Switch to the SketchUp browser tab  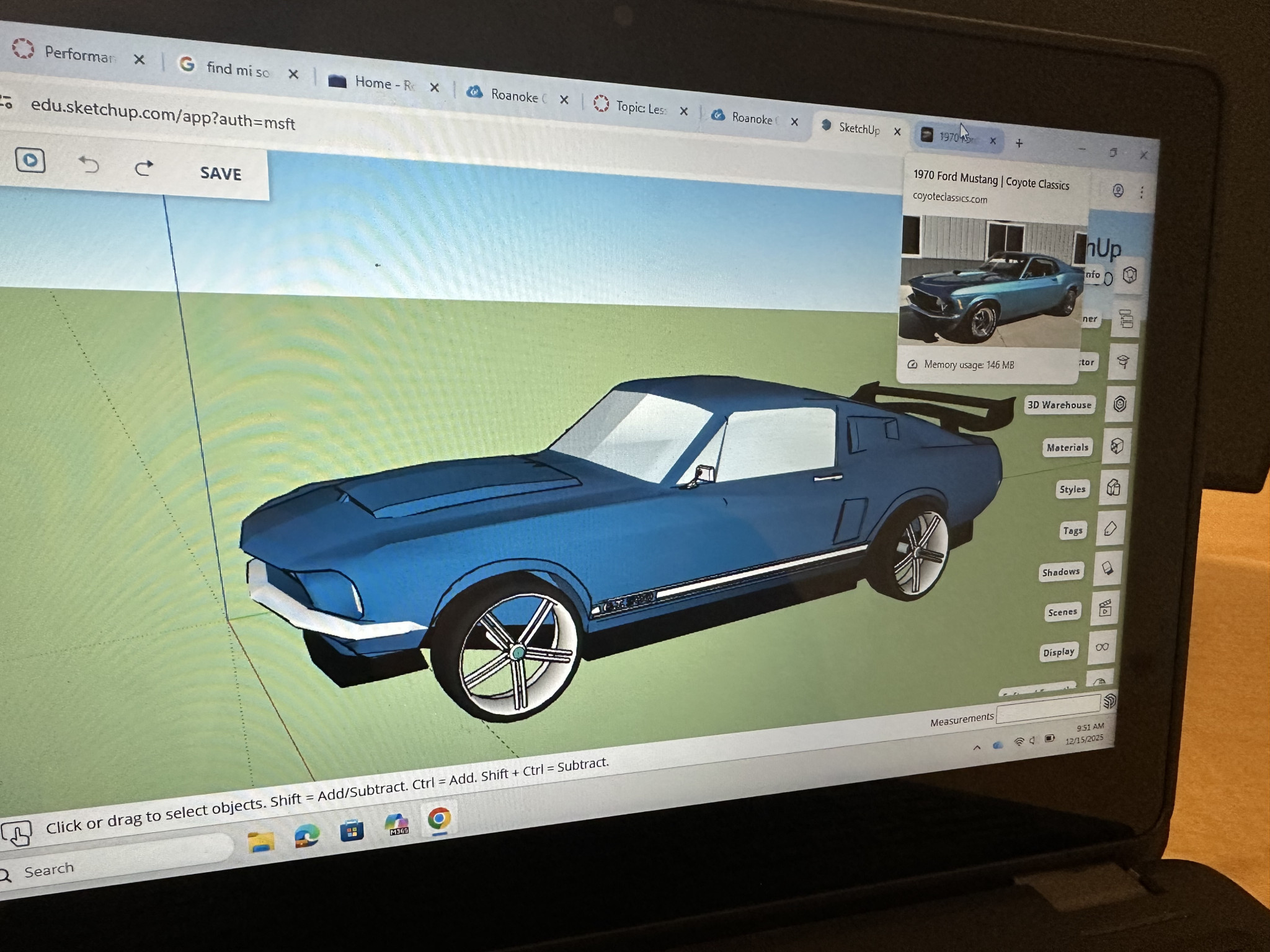[x=858, y=128]
